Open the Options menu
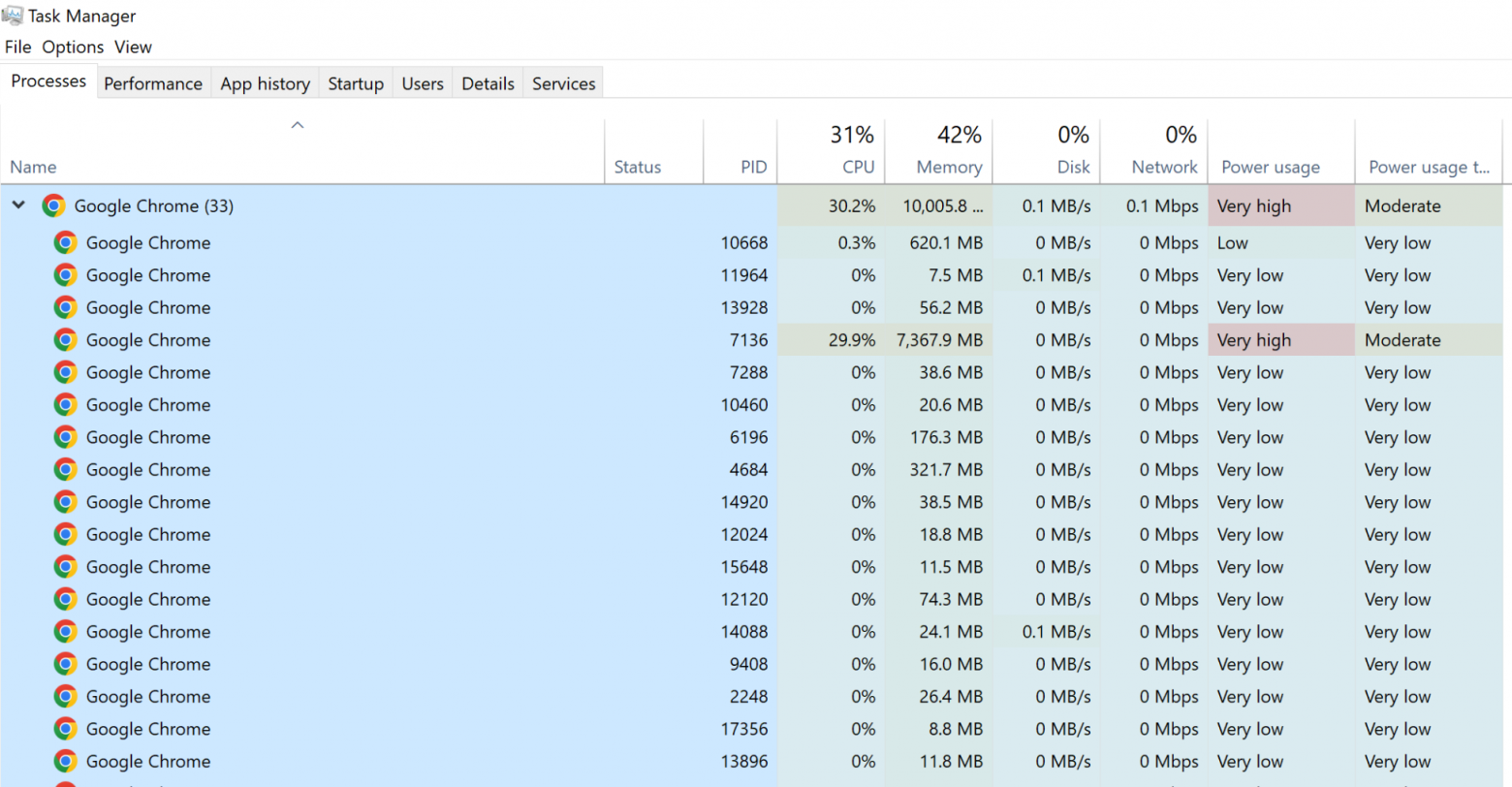Viewport: 1512px width, 787px height. click(x=73, y=47)
